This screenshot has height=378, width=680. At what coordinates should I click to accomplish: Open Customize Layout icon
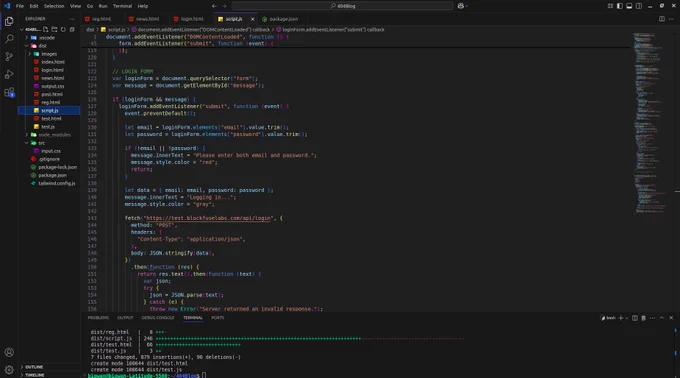tap(610, 6)
